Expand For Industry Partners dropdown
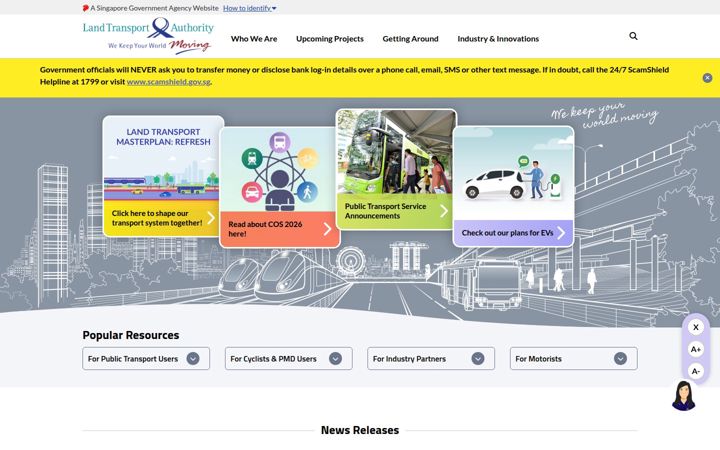Image resolution: width=720 pixels, height=450 pixels. tap(431, 359)
